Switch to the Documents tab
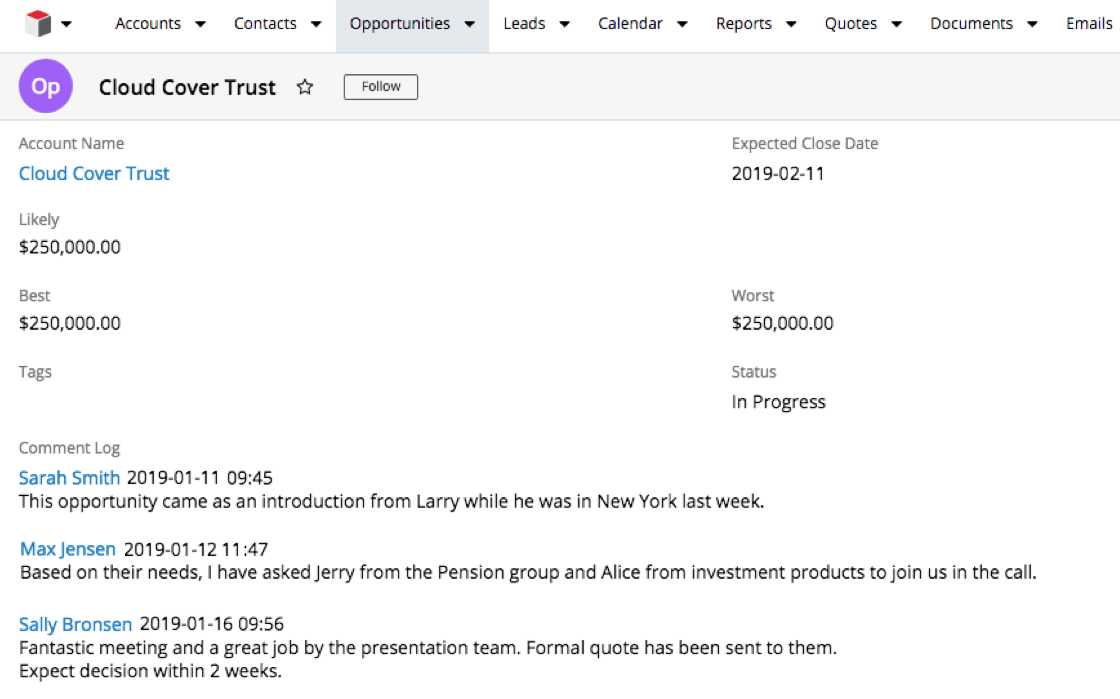The image size is (1120, 699). pos(971,24)
